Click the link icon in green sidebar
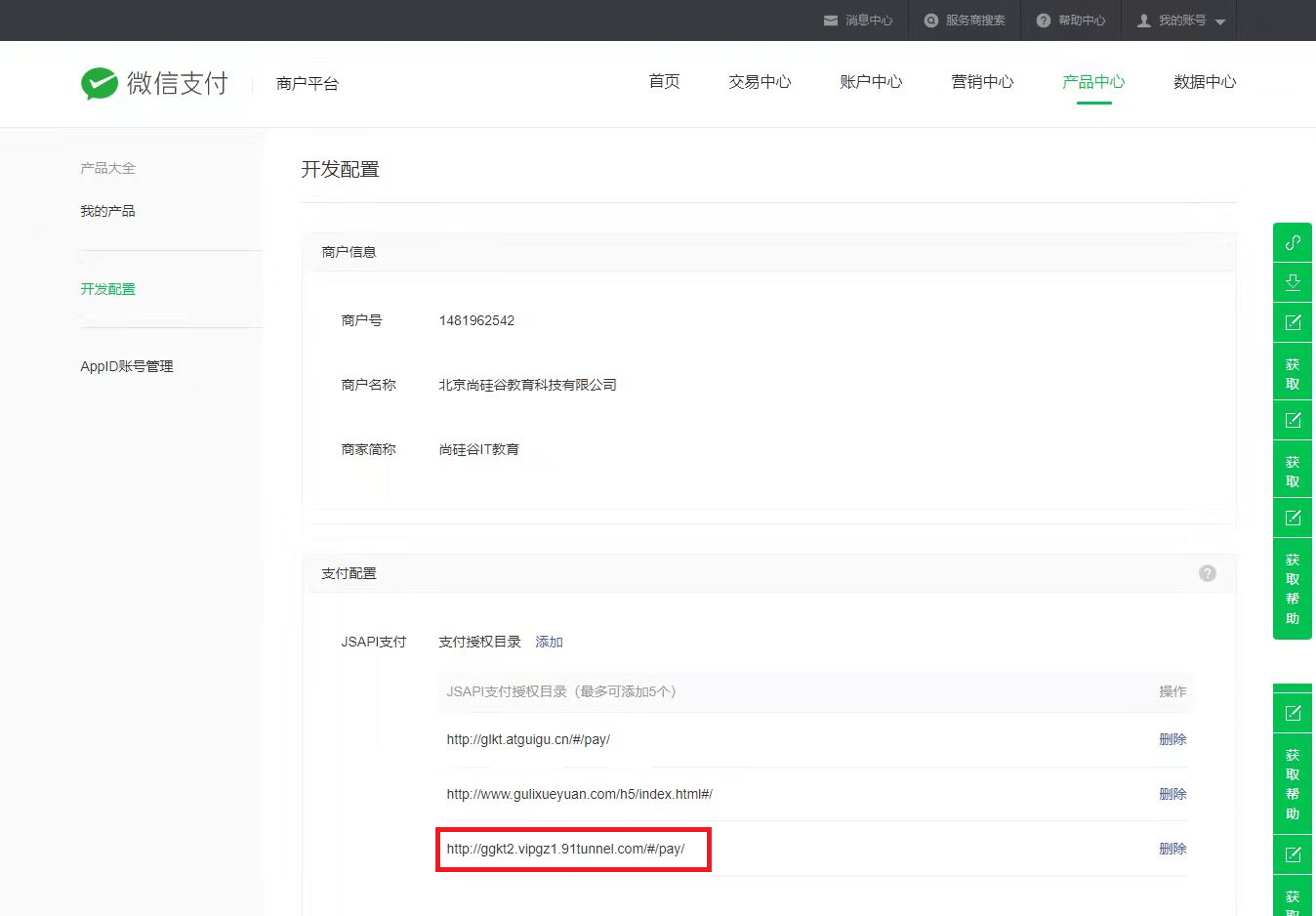 tap(1293, 242)
